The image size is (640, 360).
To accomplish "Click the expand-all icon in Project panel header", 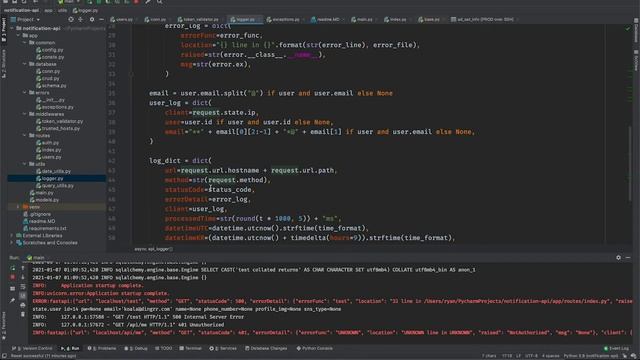I will point(81,19).
